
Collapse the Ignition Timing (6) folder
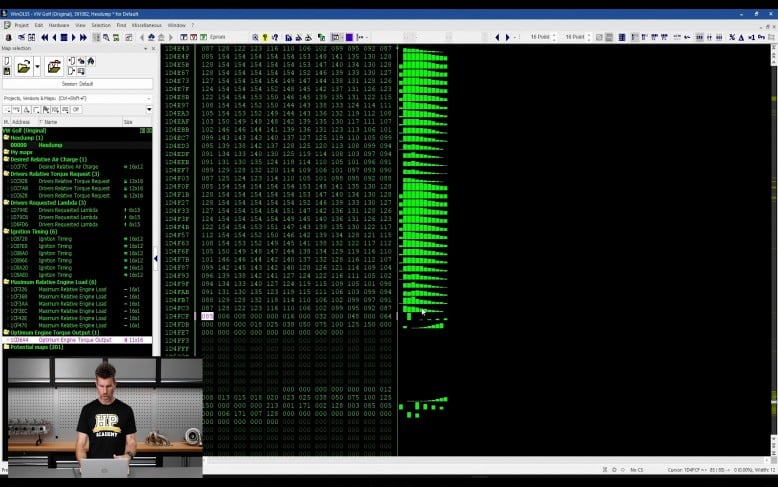pyautogui.click(x=6, y=232)
